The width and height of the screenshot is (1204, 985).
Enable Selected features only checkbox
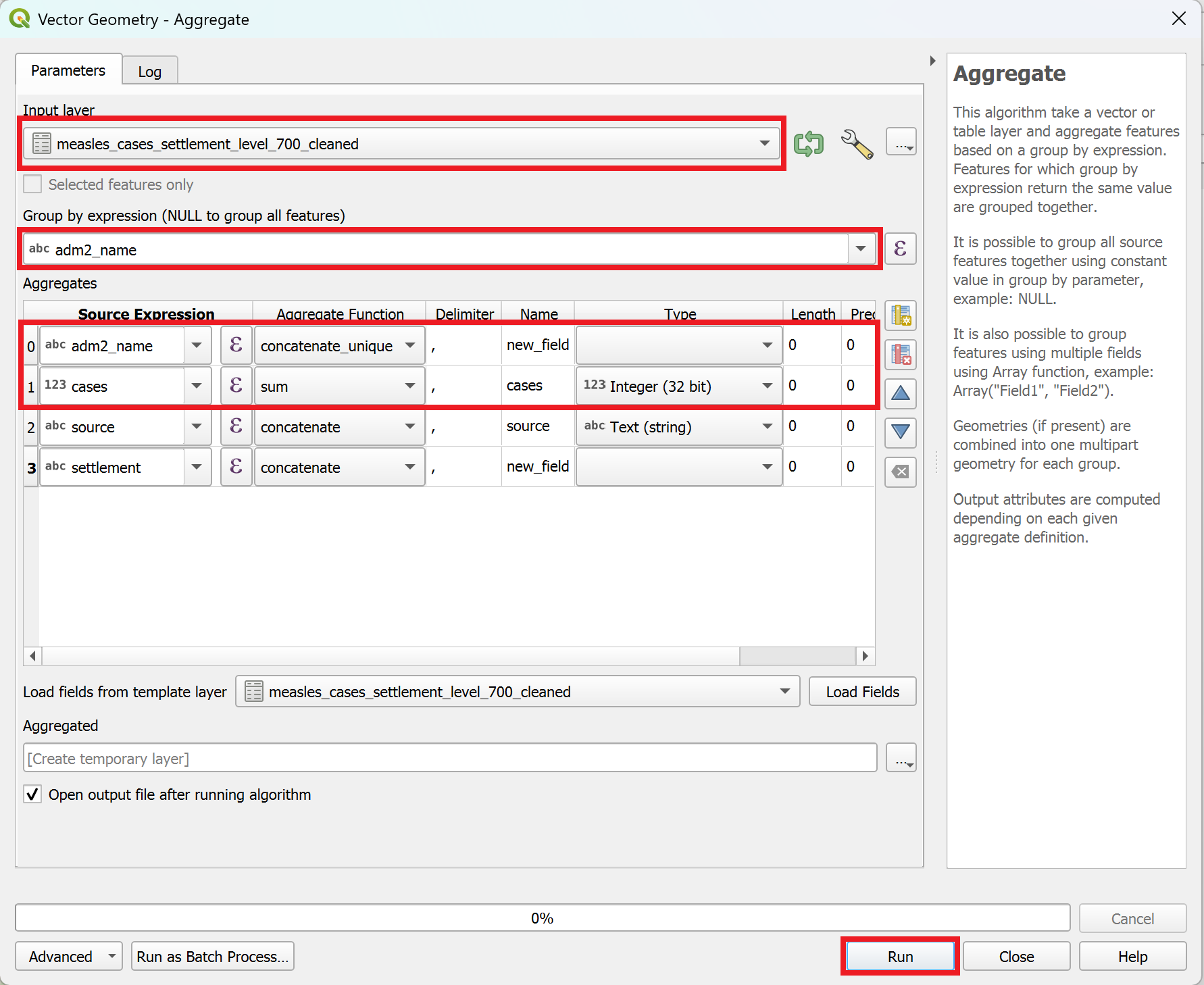[32, 184]
